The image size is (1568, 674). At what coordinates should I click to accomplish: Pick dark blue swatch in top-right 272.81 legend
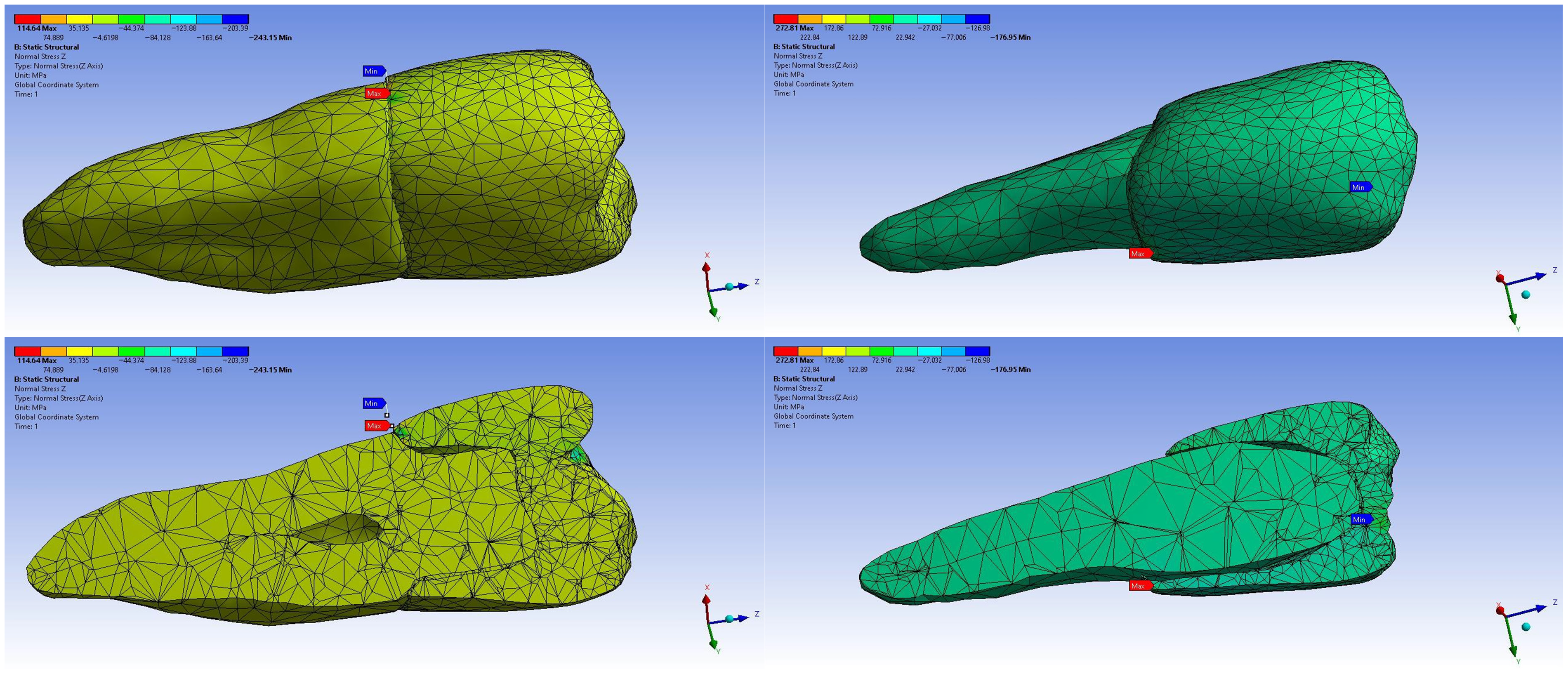click(x=978, y=19)
